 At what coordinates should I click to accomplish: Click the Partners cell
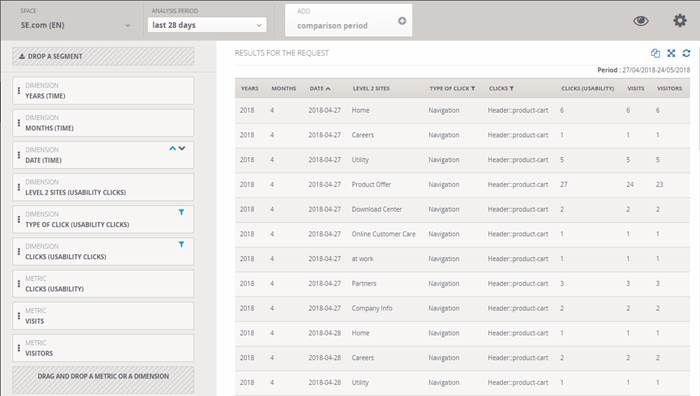coord(364,283)
